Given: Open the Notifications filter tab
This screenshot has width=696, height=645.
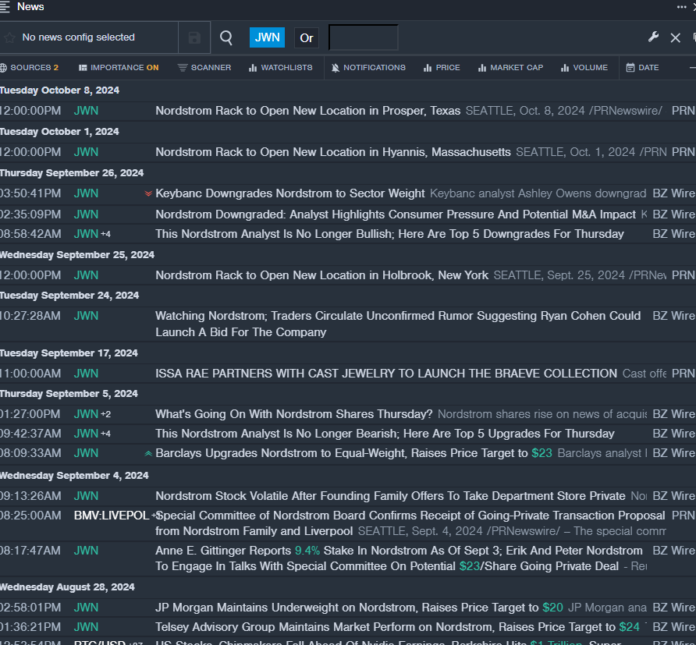Looking at the screenshot, I should 367,68.
